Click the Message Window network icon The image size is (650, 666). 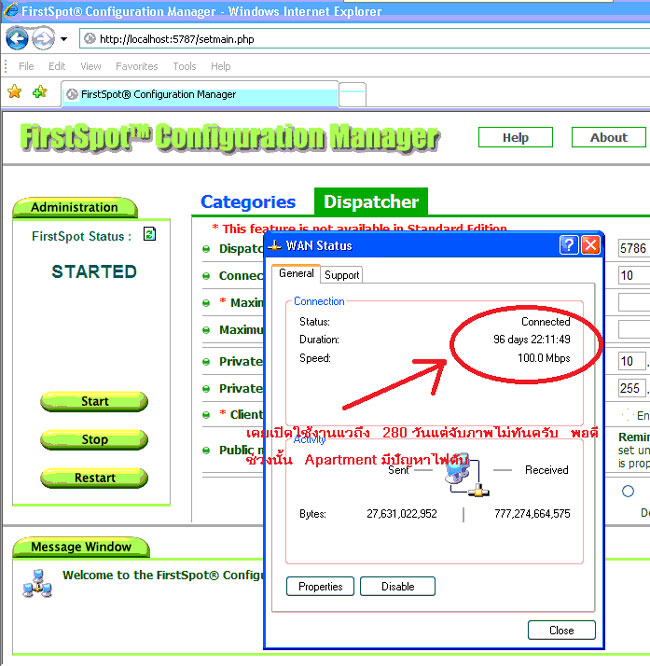37,583
